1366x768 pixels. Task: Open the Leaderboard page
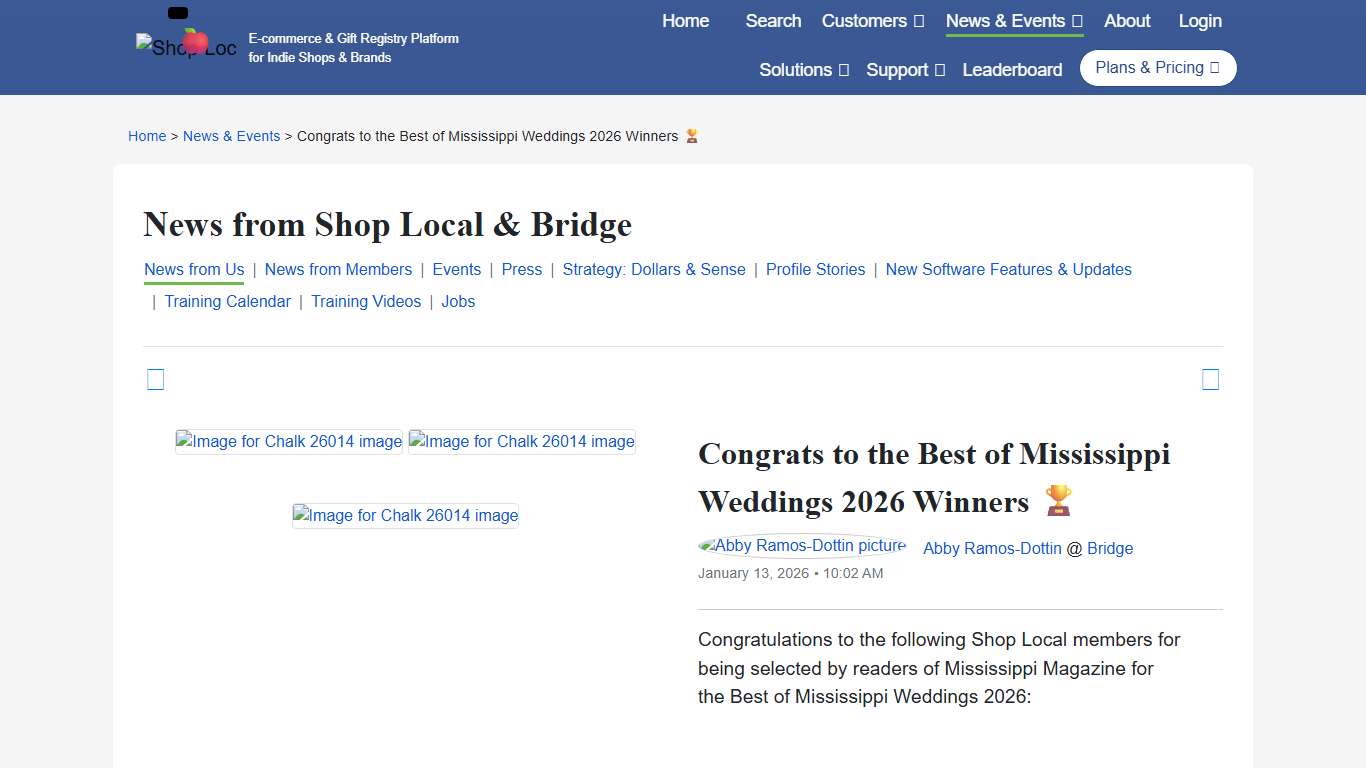point(1012,70)
